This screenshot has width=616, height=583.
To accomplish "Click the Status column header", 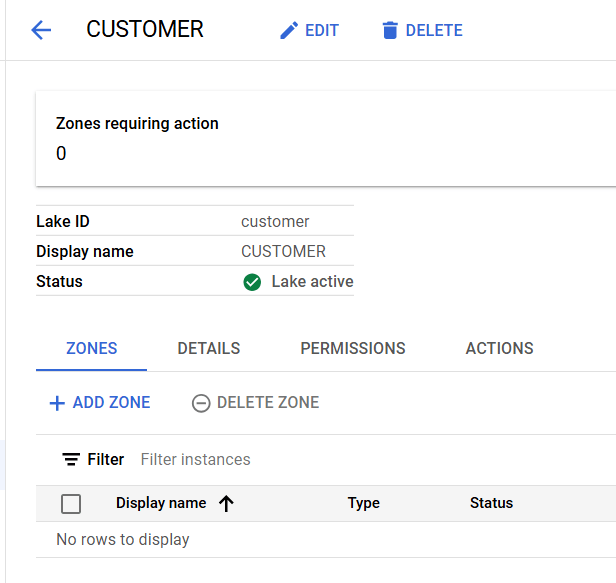I will pos(491,503).
